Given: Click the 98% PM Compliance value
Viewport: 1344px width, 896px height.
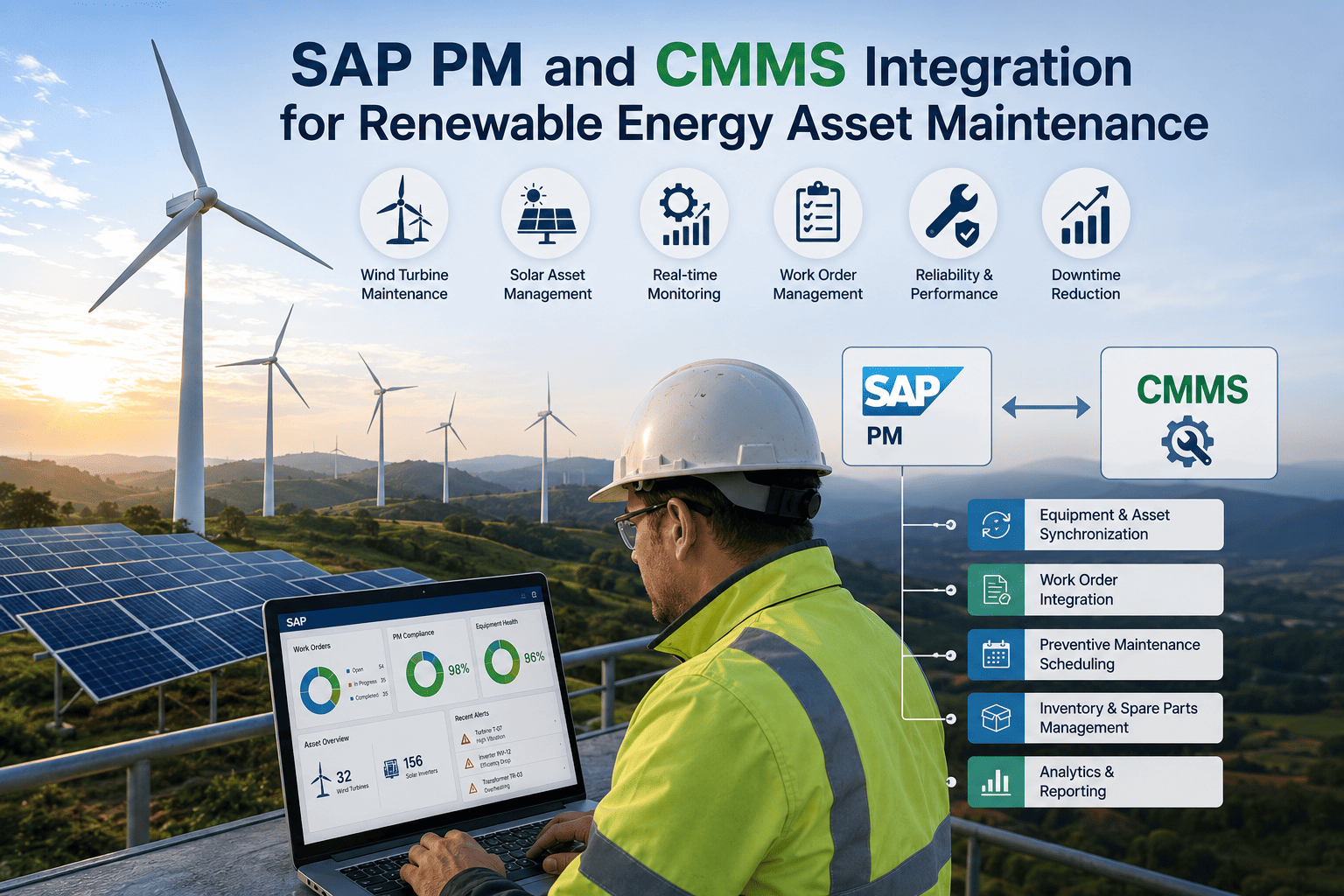Looking at the screenshot, I should (x=459, y=668).
